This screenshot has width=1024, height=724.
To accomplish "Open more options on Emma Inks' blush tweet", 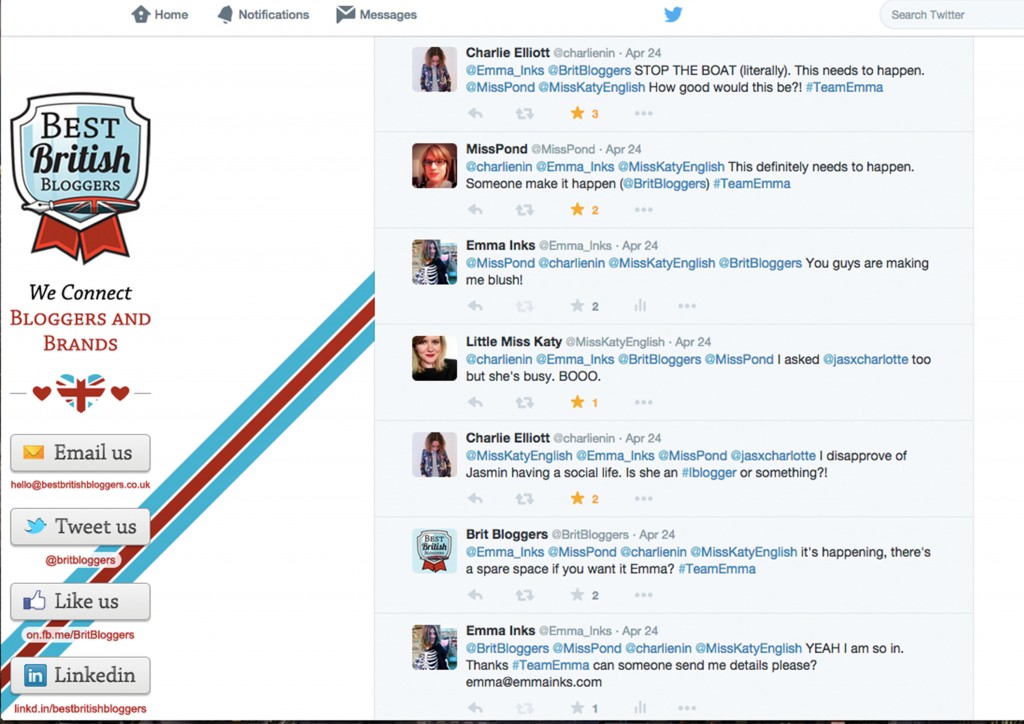I will coord(687,306).
